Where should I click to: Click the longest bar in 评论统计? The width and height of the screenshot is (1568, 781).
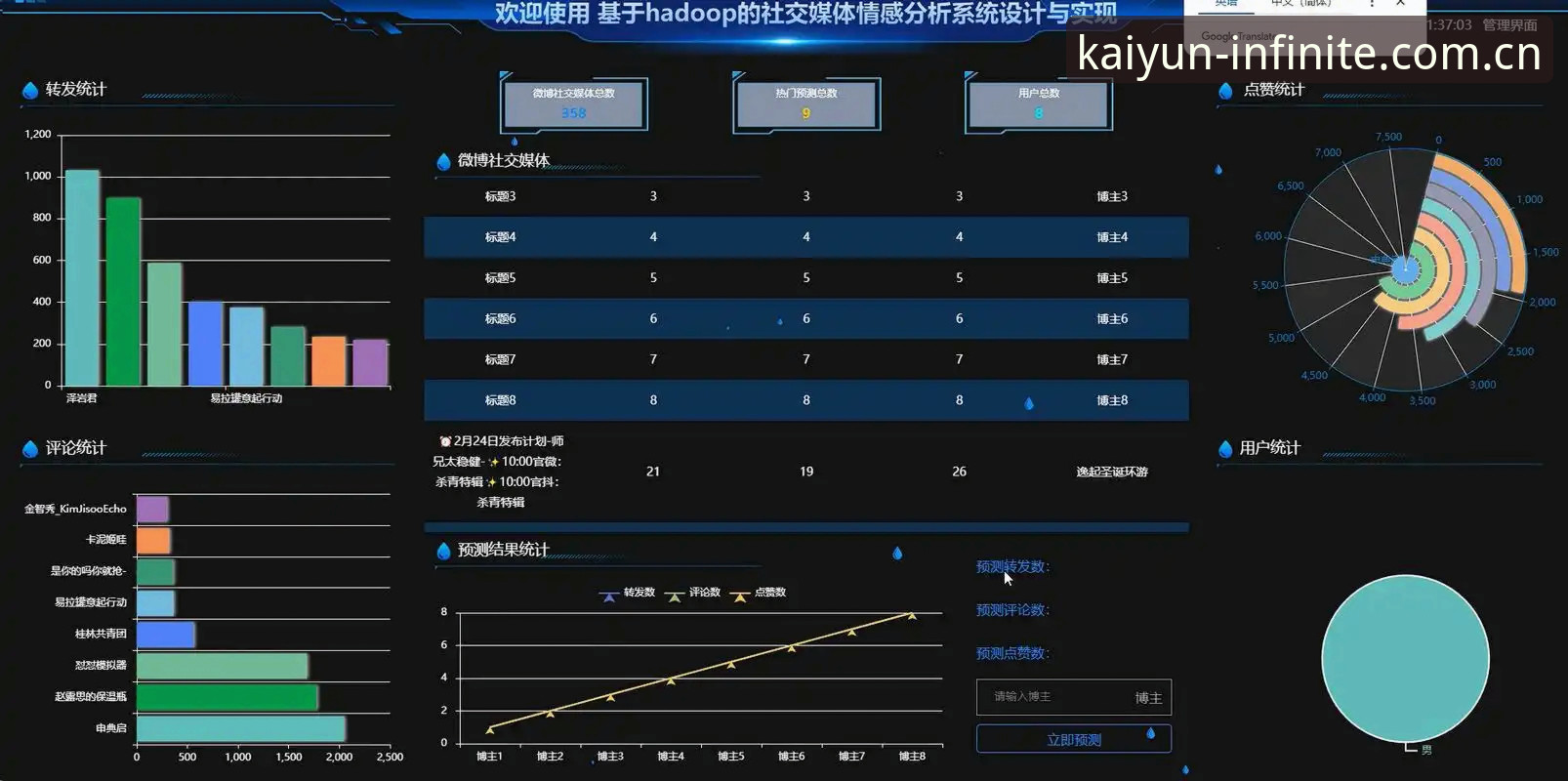pyautogui.click(x=241, y=728)
